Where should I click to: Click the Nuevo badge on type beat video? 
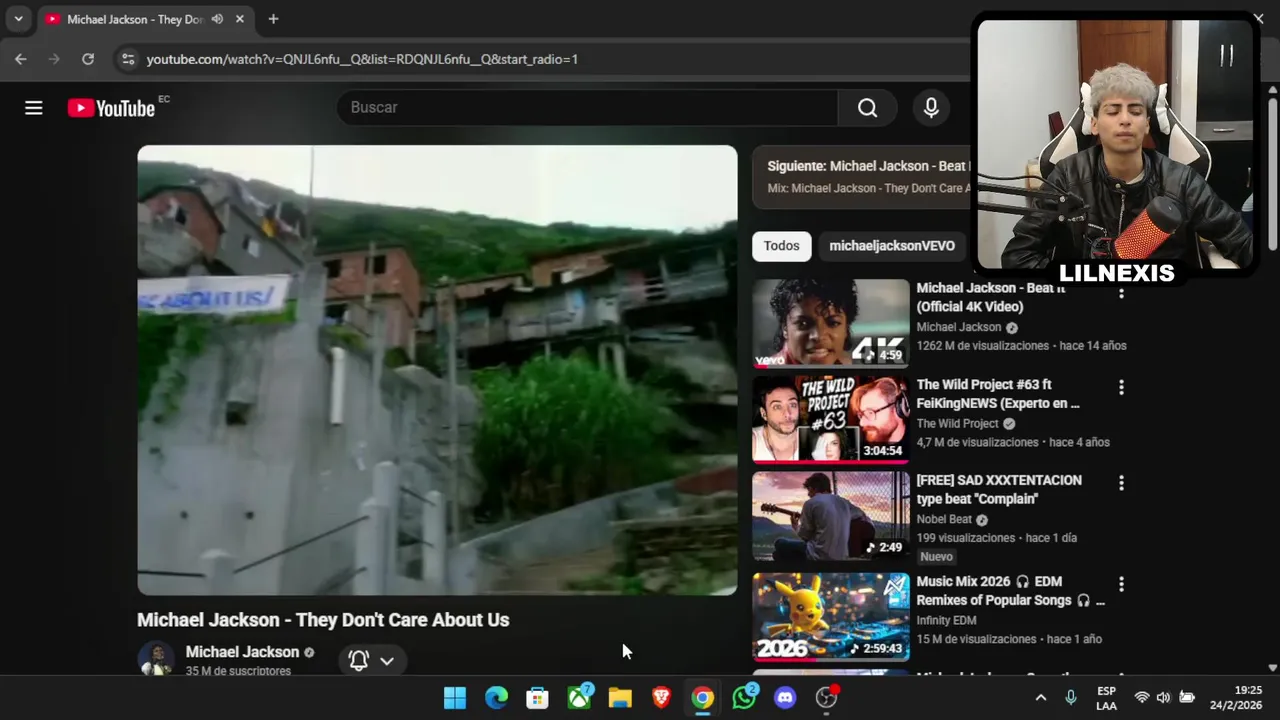click(936, 557)
